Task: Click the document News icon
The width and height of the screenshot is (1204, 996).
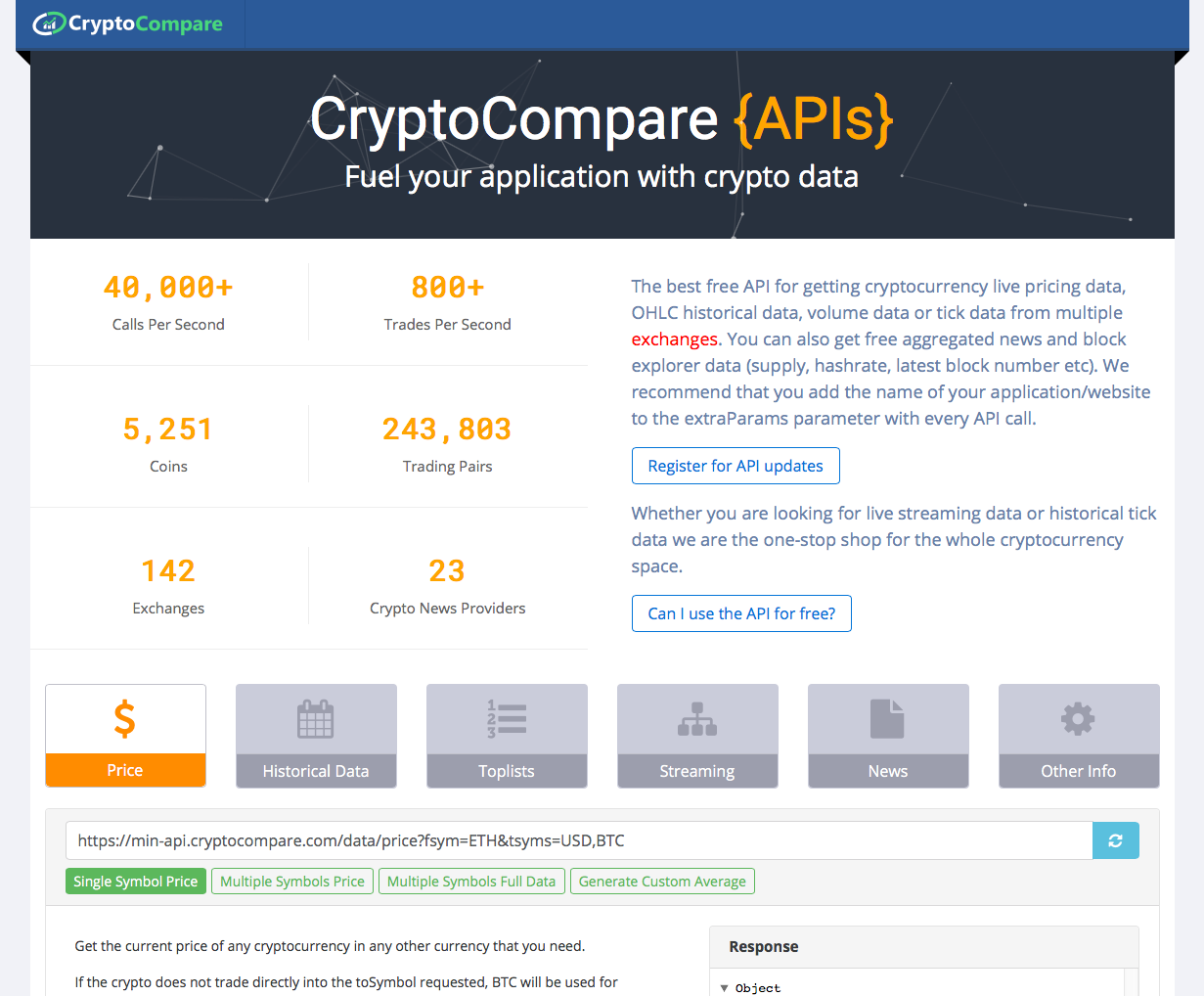Action: pos(888,719)
